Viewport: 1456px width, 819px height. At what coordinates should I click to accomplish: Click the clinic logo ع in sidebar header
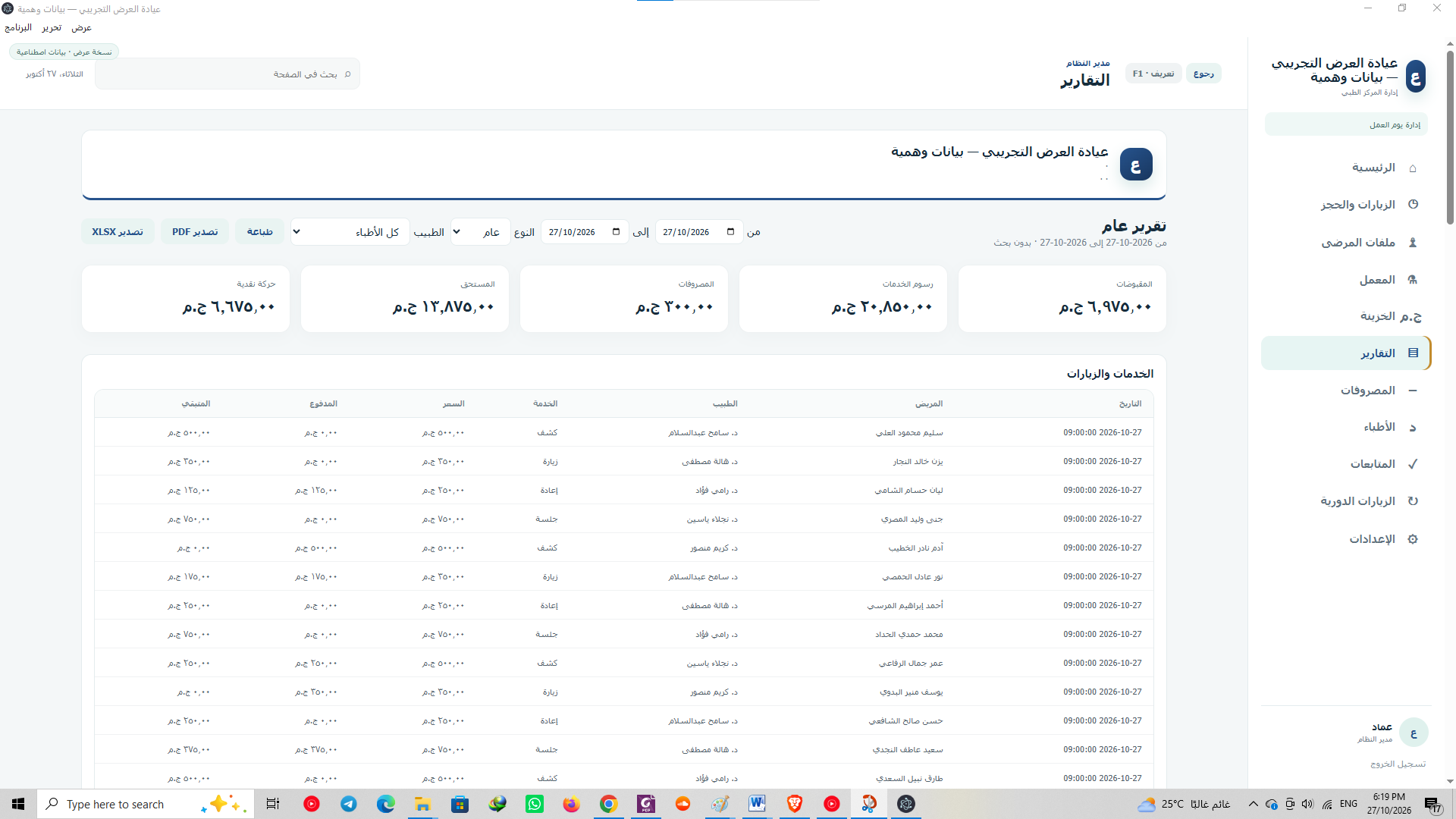[x=1415, y=77]
